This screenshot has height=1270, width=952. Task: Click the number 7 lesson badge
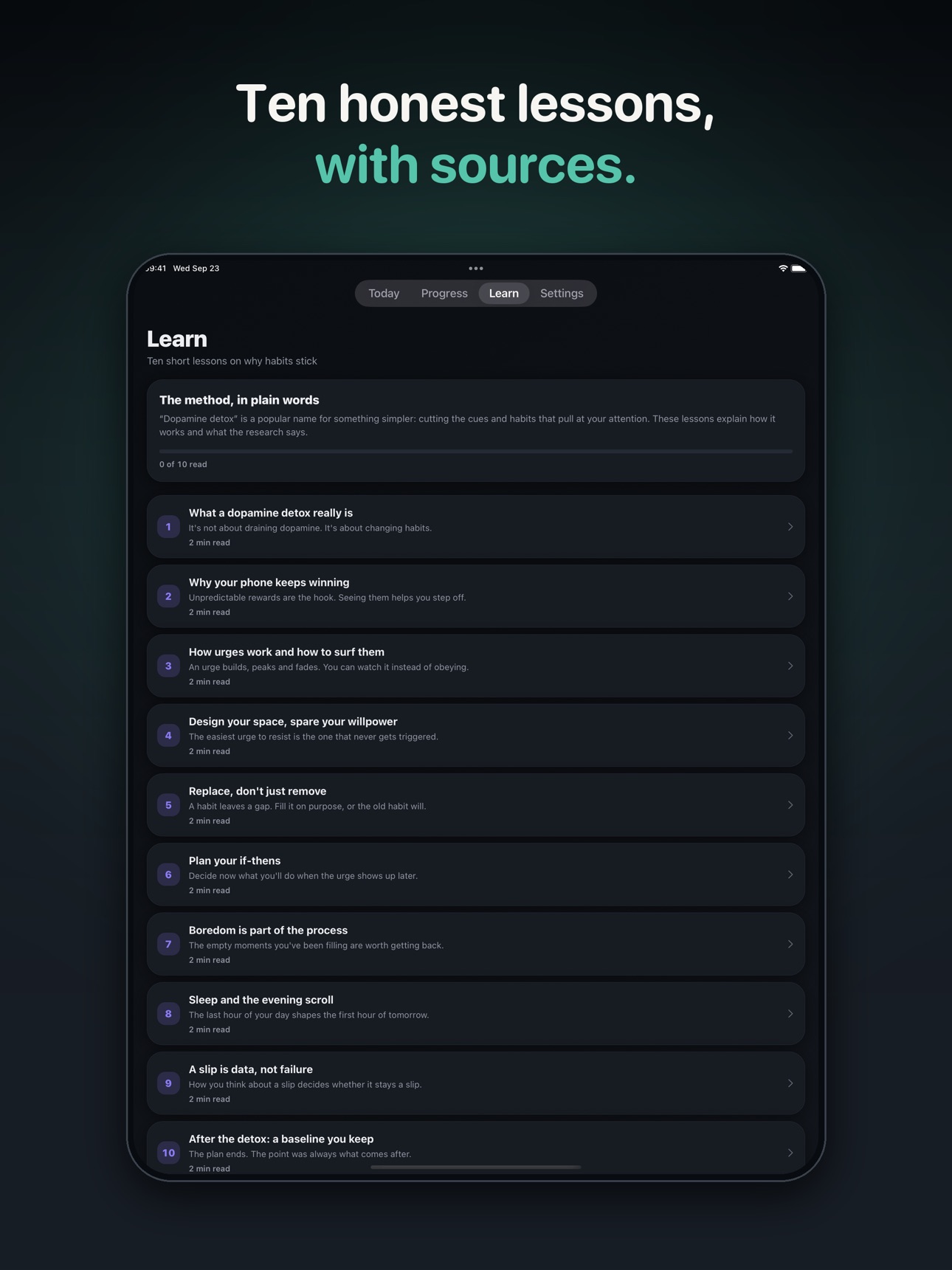168,944
